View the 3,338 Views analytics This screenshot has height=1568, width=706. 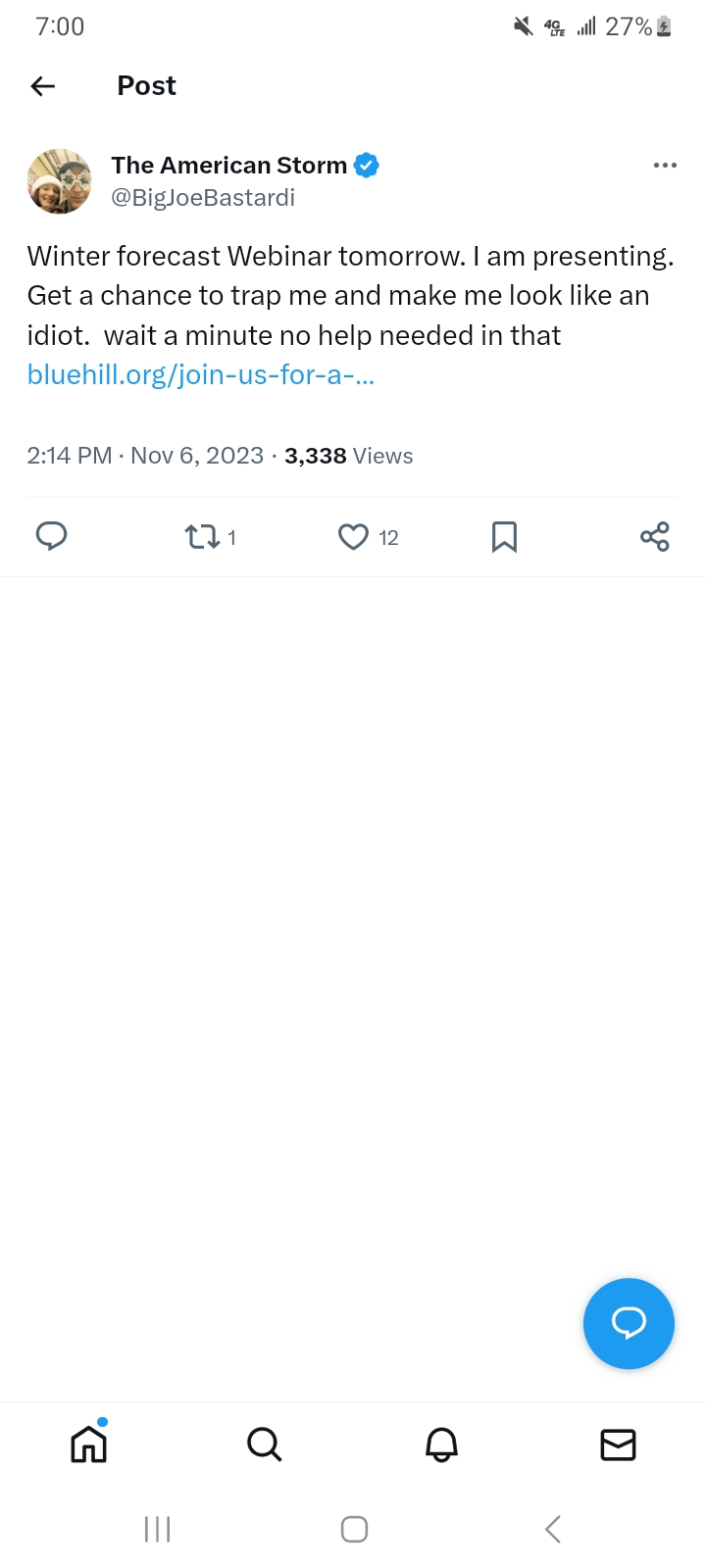click(348, 456)
